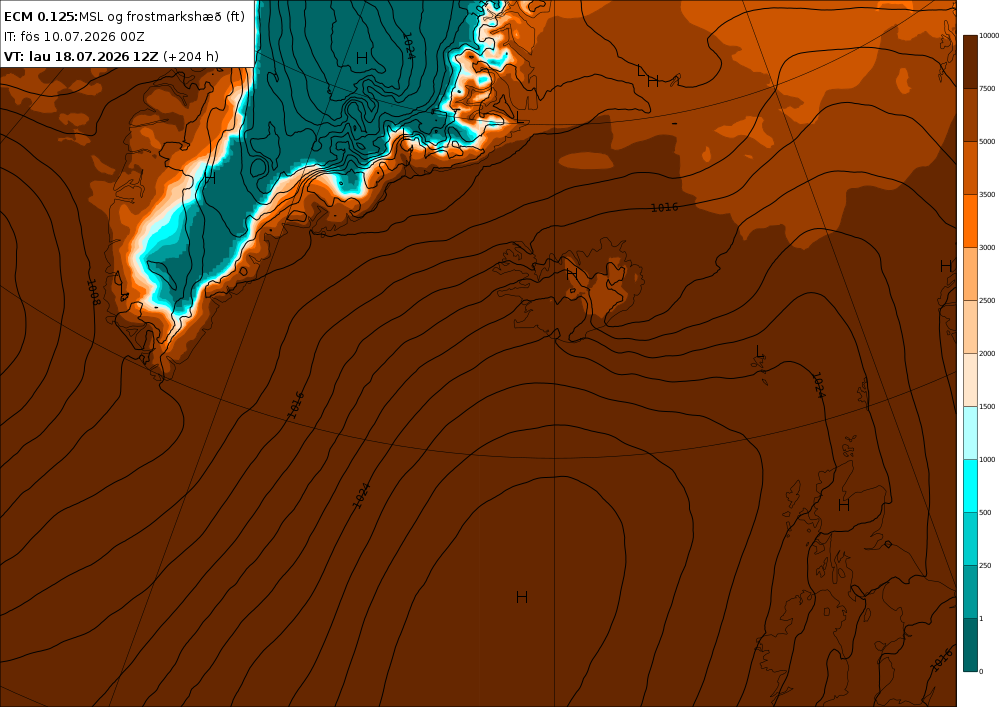Click the "H" marker on northern Greenland ice sheet
The image size is (1000, 707).
pyautogui.click(x=362, y=58)
